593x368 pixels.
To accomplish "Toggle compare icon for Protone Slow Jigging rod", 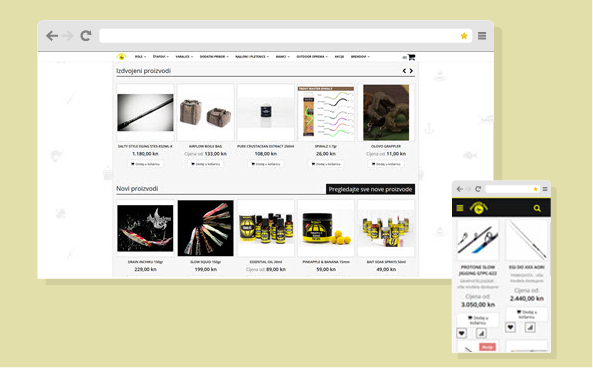I will 481,333.
